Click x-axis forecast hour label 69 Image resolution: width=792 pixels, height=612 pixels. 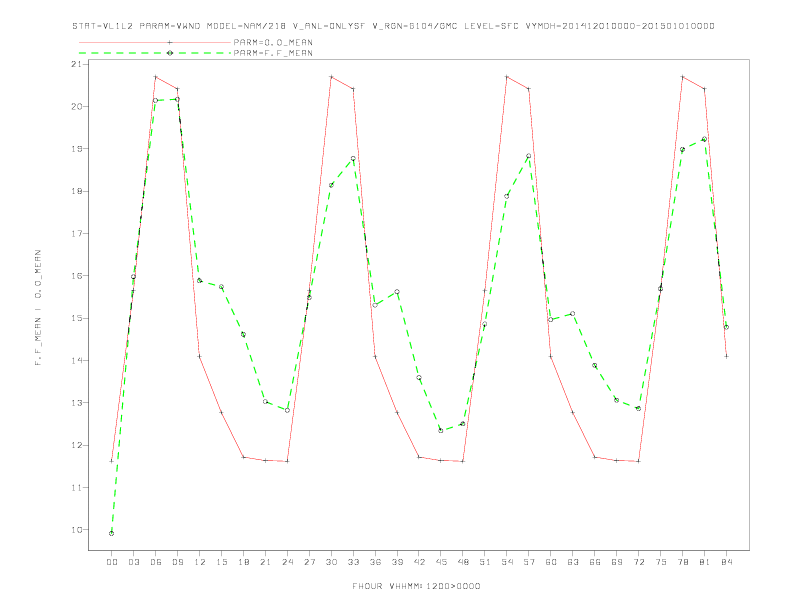click(617, 562)
